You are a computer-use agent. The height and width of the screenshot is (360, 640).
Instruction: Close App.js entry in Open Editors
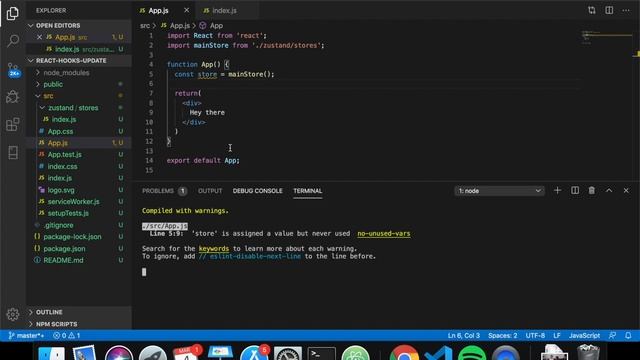coord(39,37)
